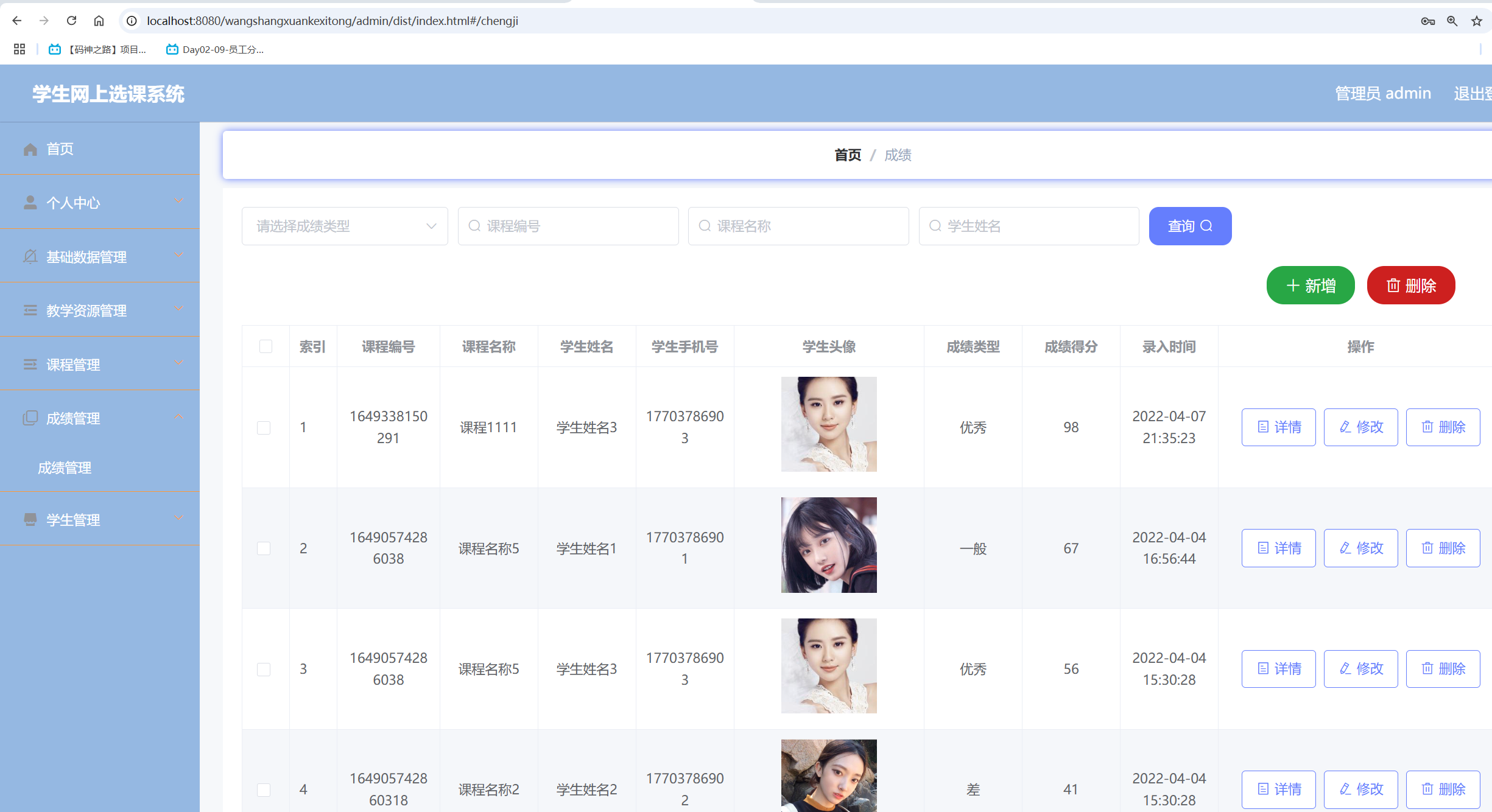The width and height of the screenshot is (1492, 812).
Task: Check the row 2 学生姓名1 checkbox
Action: 264,548
